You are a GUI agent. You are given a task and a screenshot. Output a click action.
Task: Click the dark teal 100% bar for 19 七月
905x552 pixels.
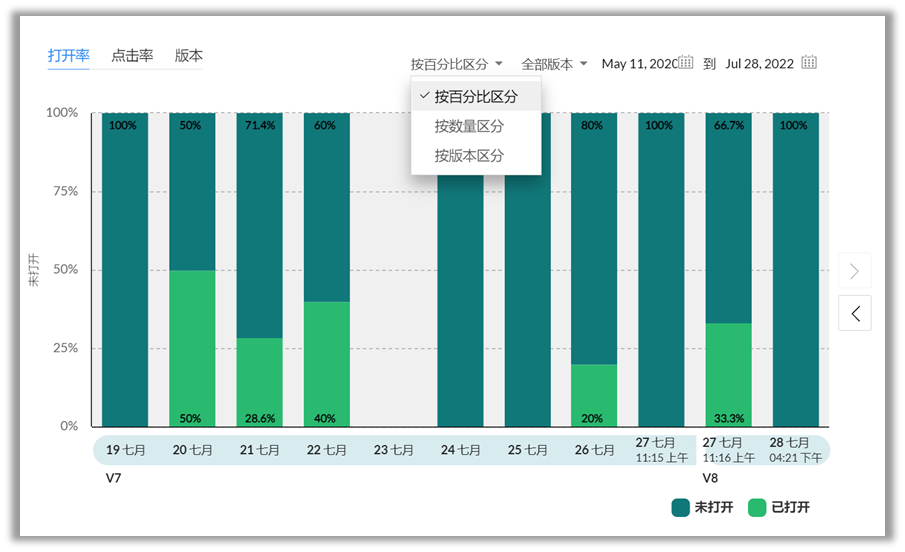coord(125,270)
